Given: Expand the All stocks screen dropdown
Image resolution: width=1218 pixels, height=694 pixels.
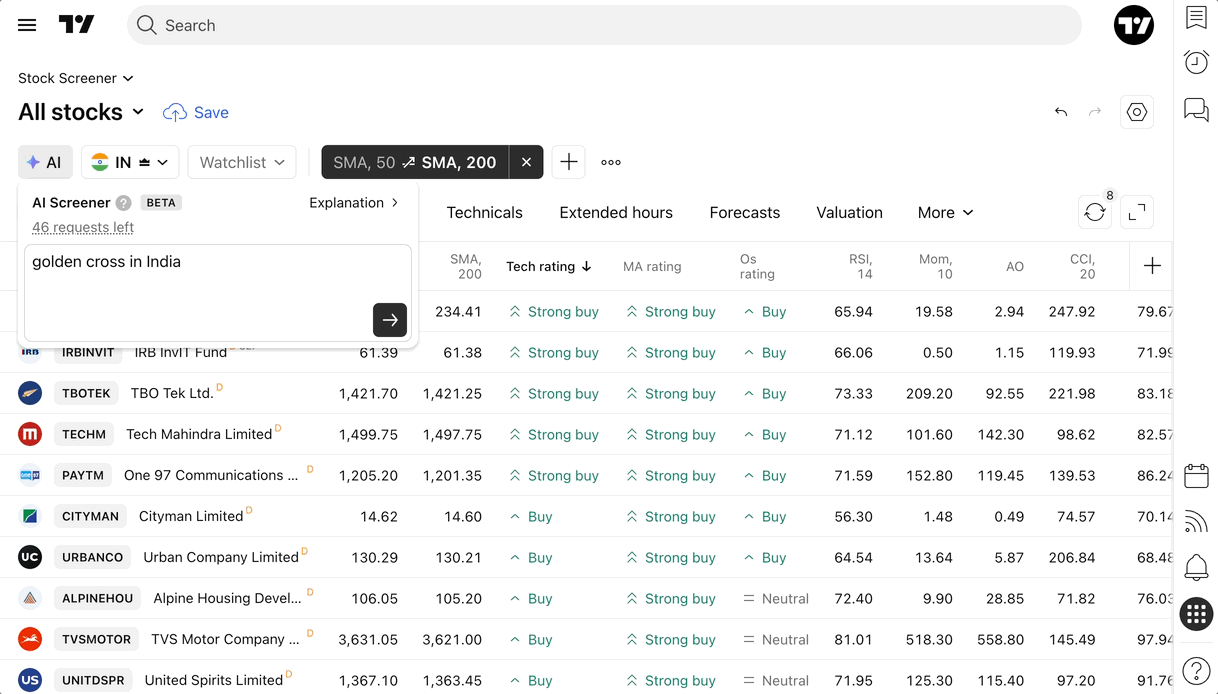Looking at the screenshot, I should tap(81, 112).
